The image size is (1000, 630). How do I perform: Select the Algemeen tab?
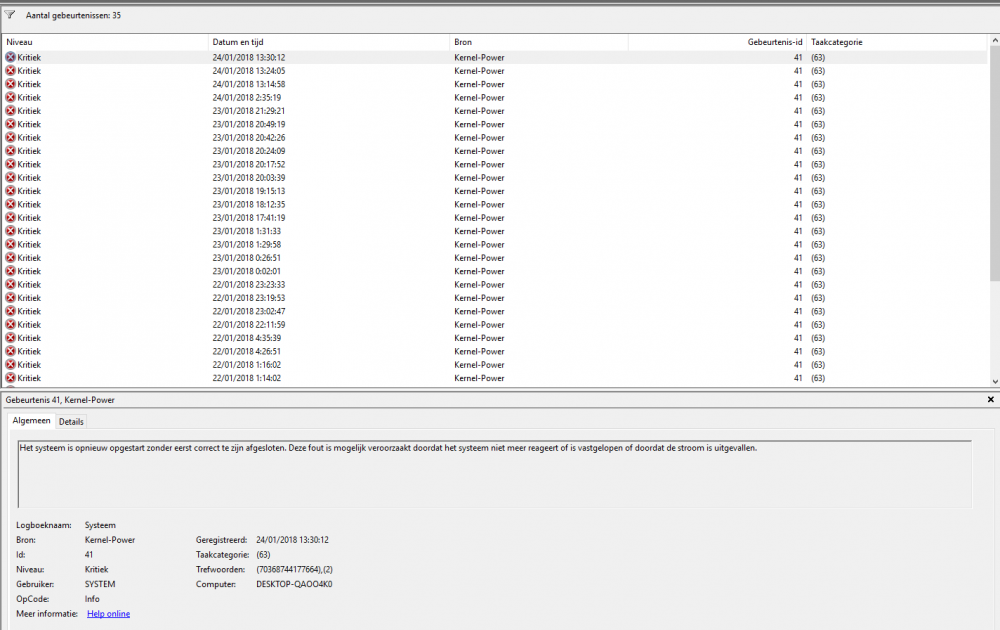[31, 421]
